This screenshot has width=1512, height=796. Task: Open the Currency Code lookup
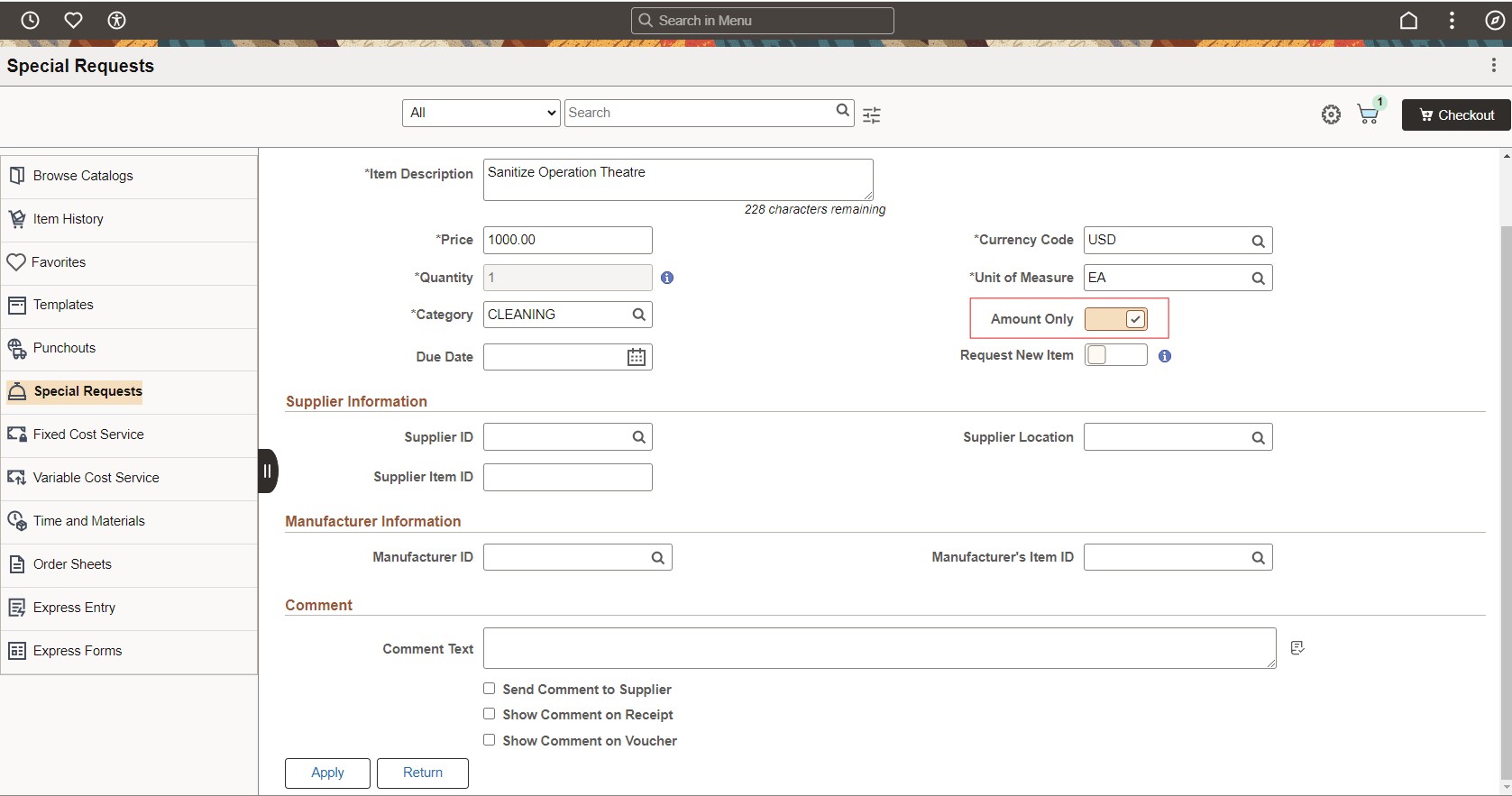1258,241
